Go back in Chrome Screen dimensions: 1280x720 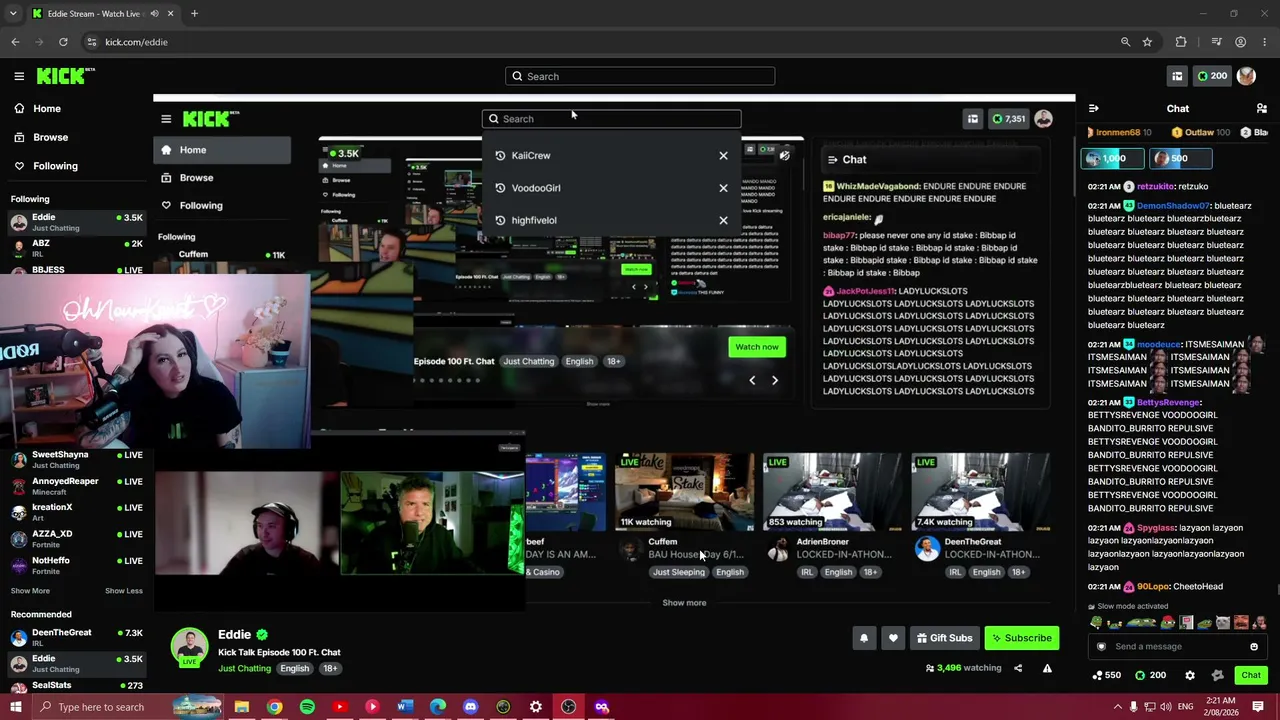(15, 42)
